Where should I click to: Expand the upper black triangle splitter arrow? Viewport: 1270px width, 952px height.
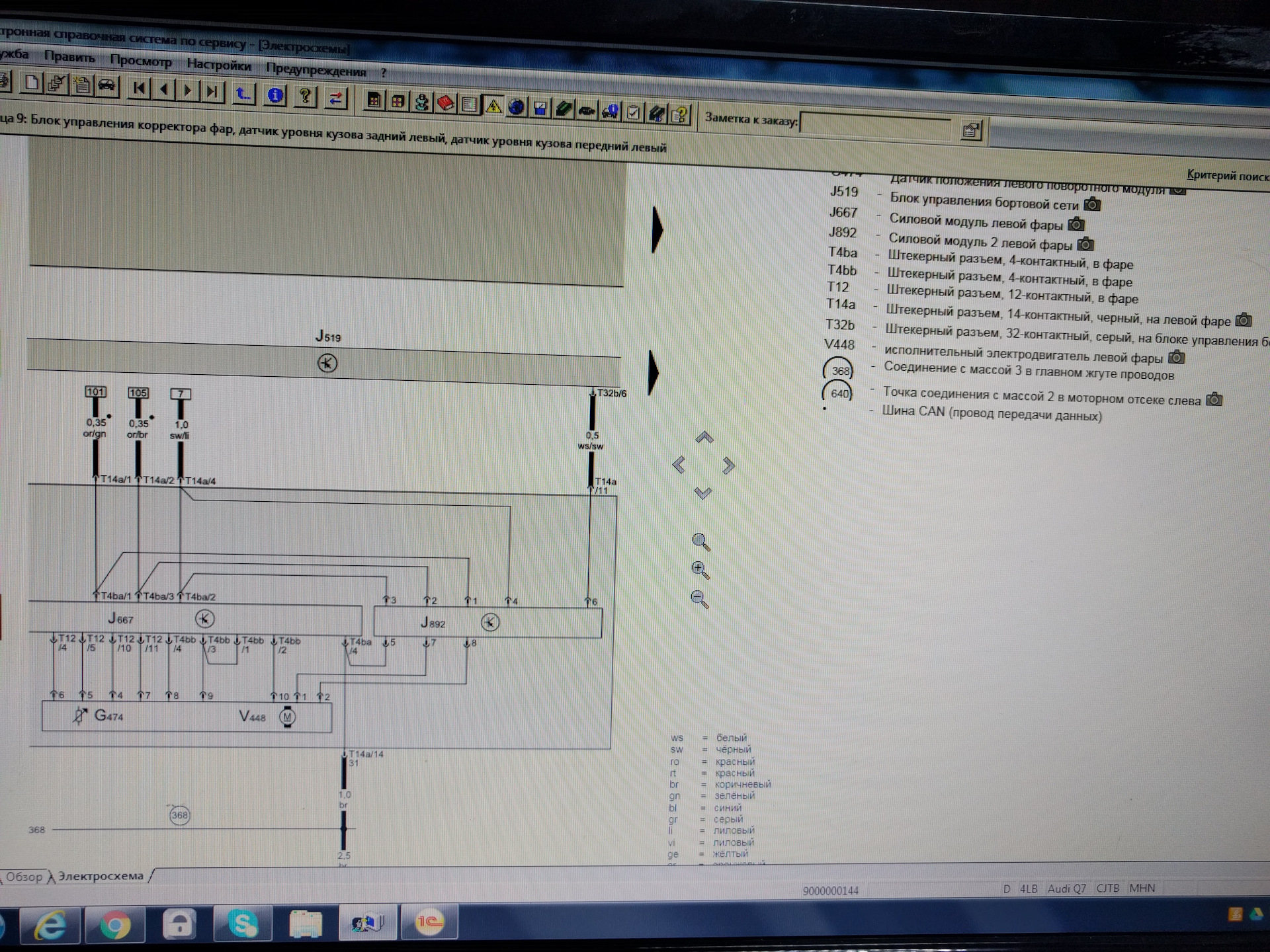(657, 229)
